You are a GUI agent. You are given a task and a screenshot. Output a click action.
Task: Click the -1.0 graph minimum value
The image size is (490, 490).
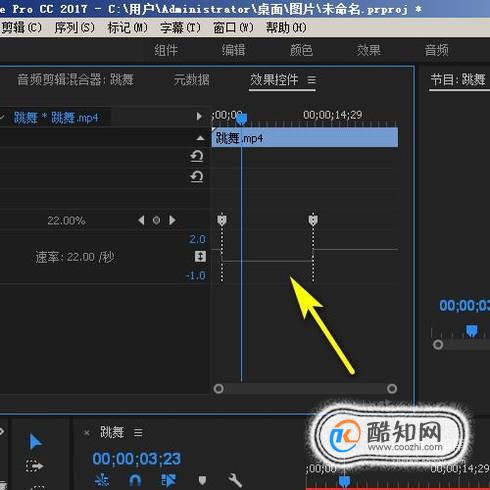pyautogui.click(x=196, y=276)
